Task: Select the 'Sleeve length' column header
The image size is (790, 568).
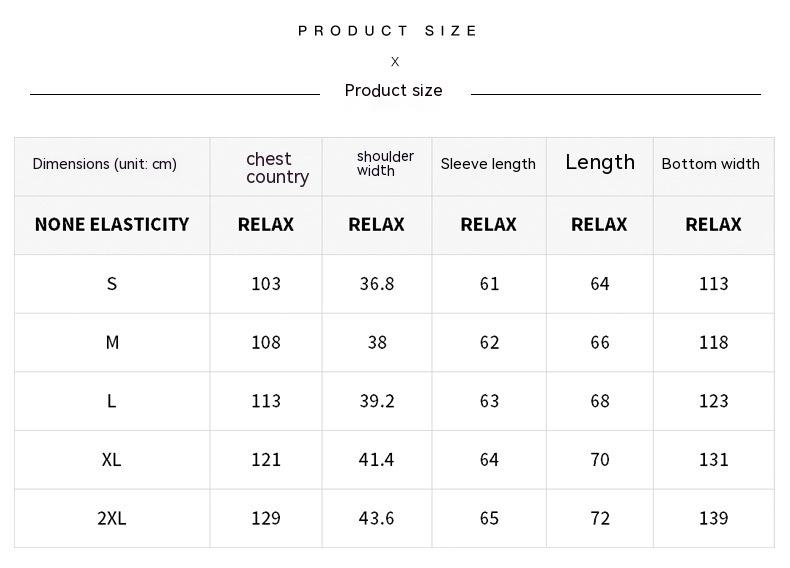Action: pyautogui.click(x=488, y=164)
